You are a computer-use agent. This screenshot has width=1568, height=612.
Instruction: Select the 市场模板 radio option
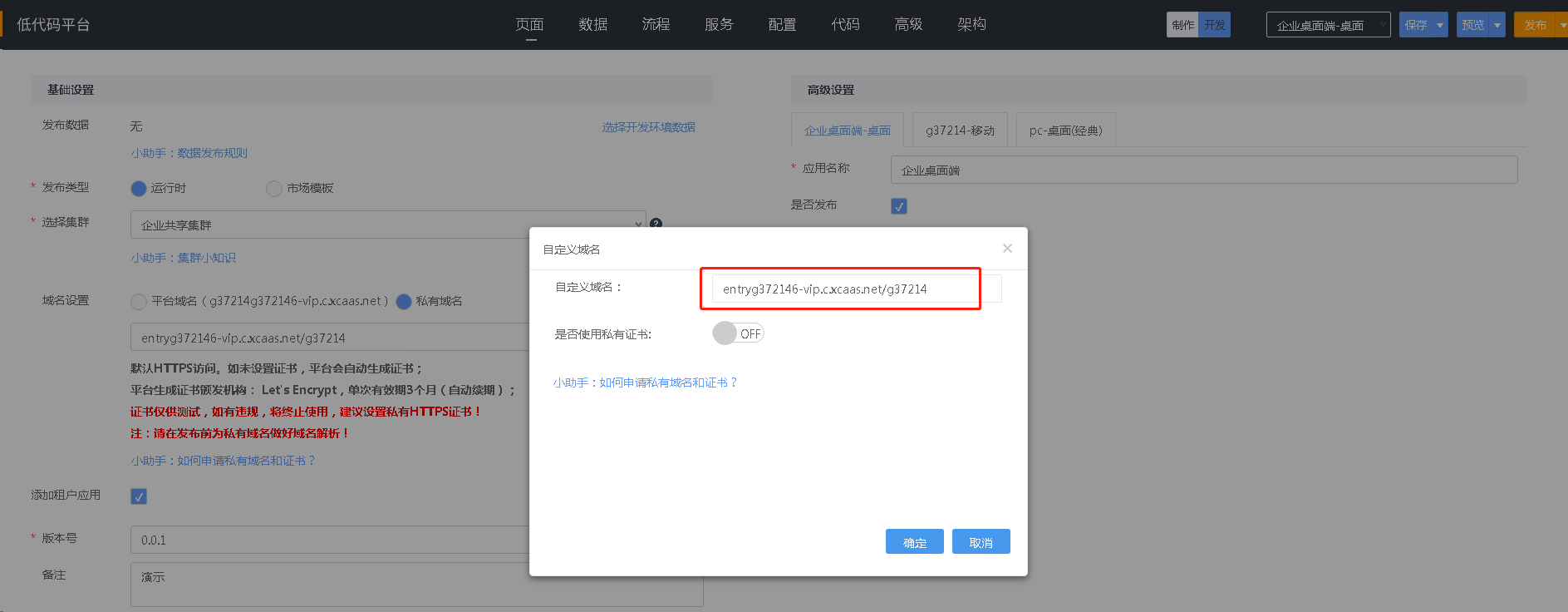pos(274,189)
